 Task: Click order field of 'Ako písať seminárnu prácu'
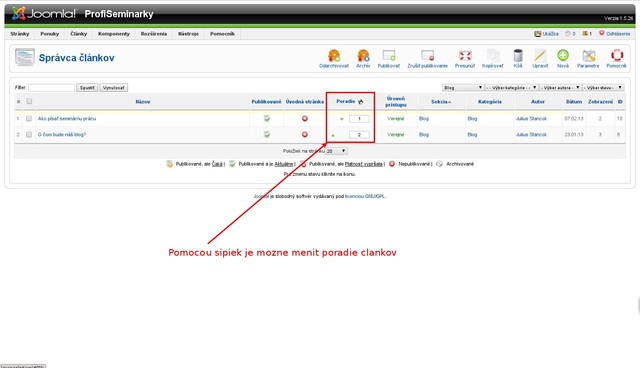(x=359, y=119)
